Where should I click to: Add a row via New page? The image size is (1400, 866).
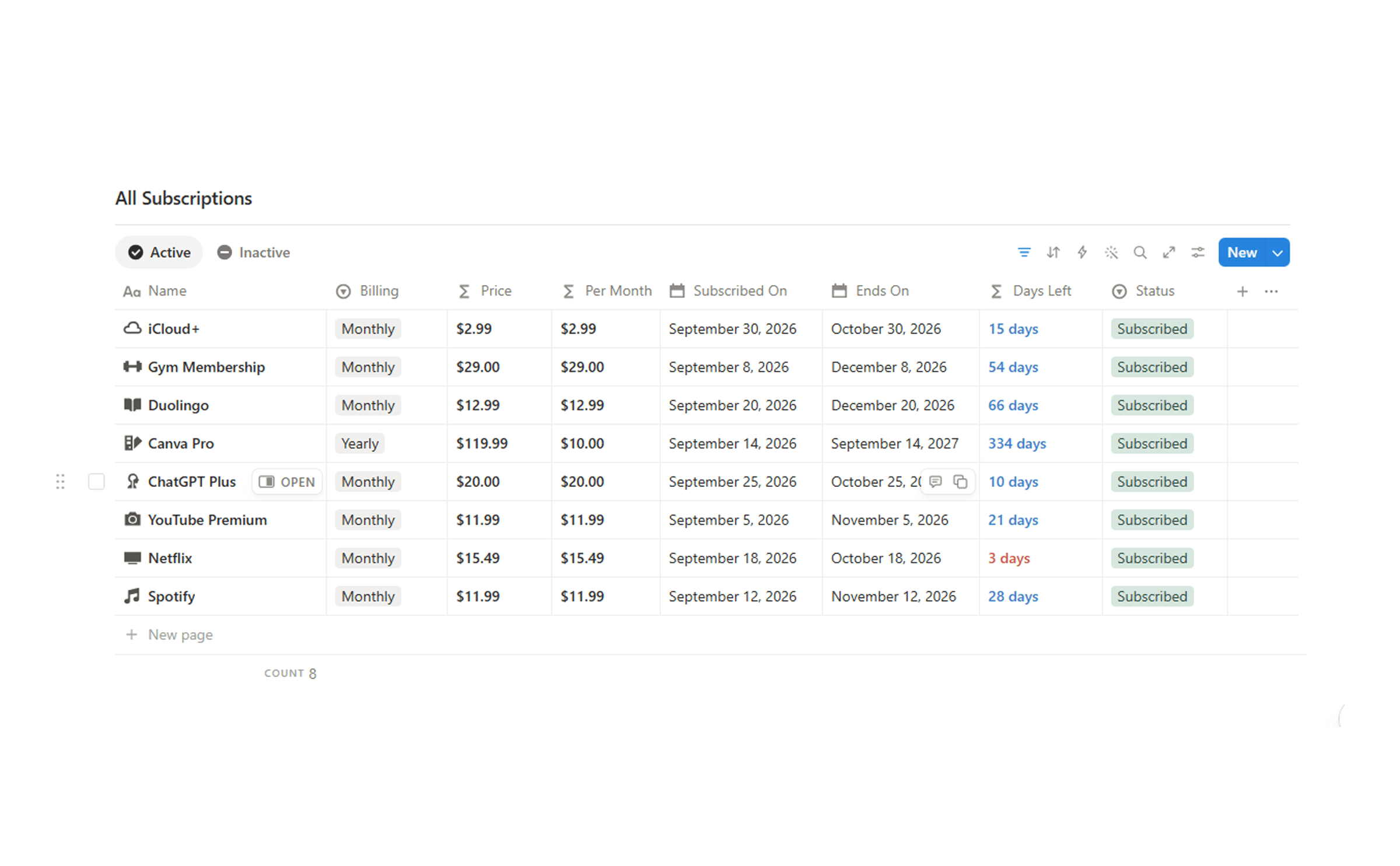pos(169,634)
